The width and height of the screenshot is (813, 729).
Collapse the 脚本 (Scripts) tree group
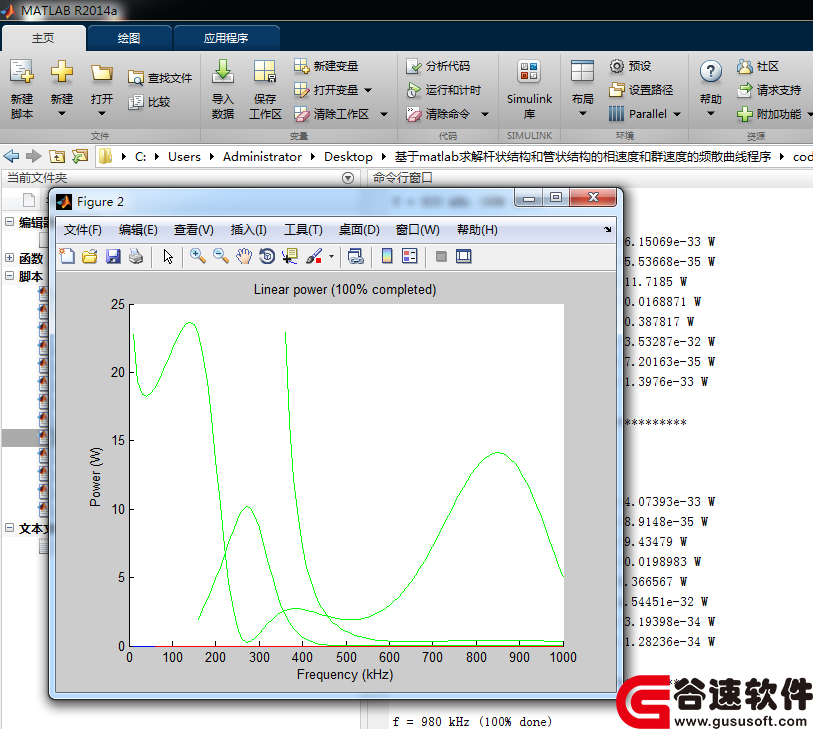[x=9, y=275]
